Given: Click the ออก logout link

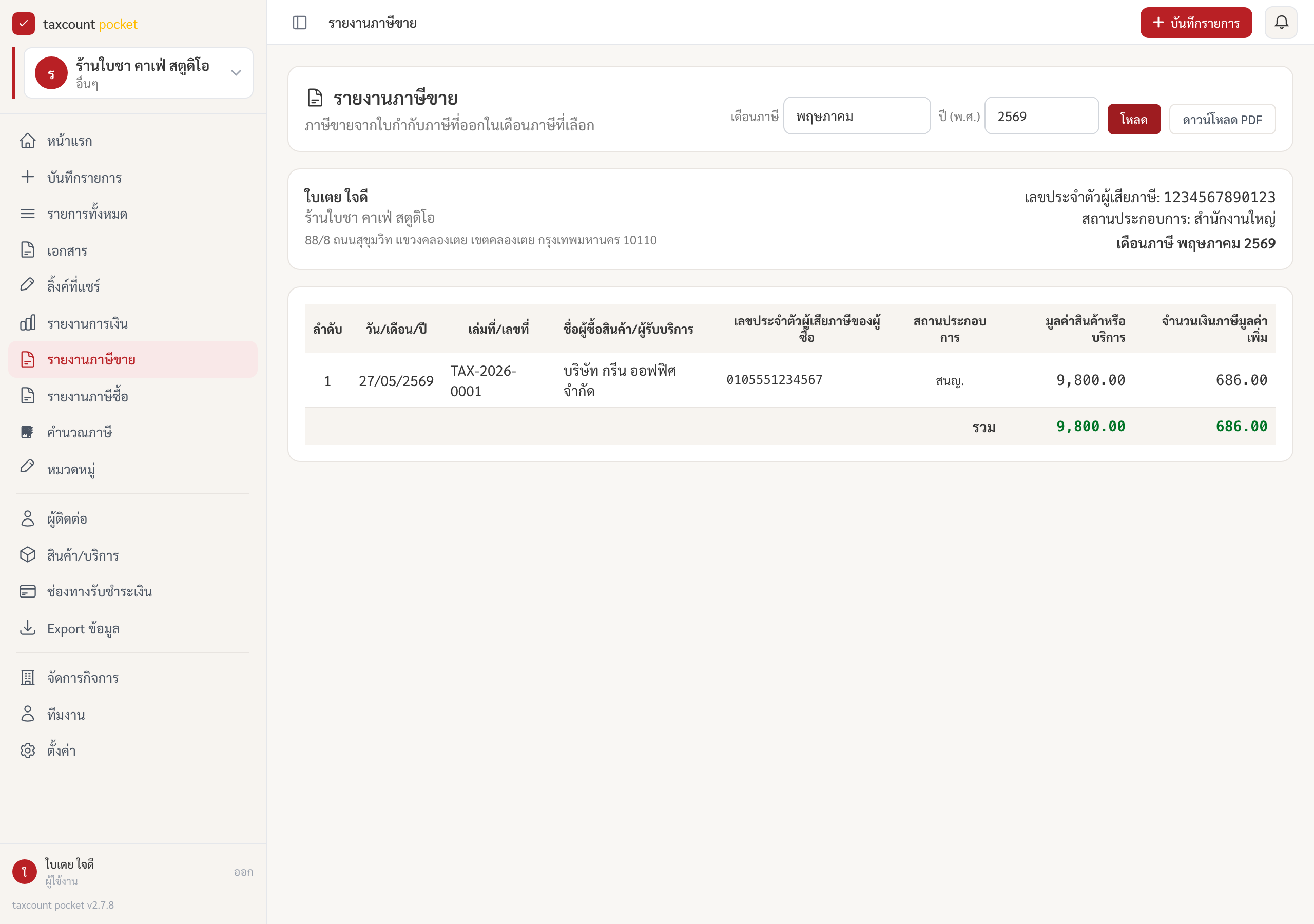Looking at the screenshot, I should pyautogui.click(x=243, y=872).
